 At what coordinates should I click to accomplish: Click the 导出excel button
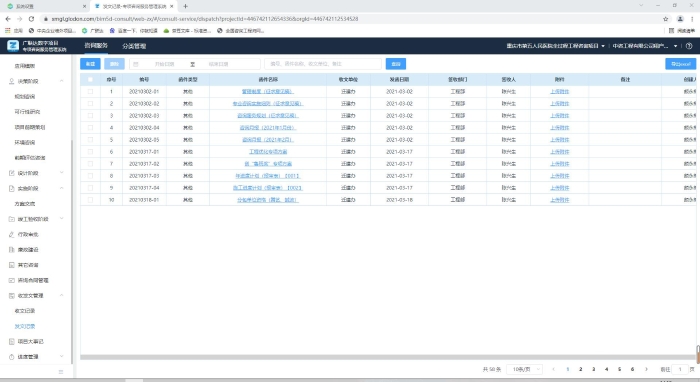click(680, 64)
